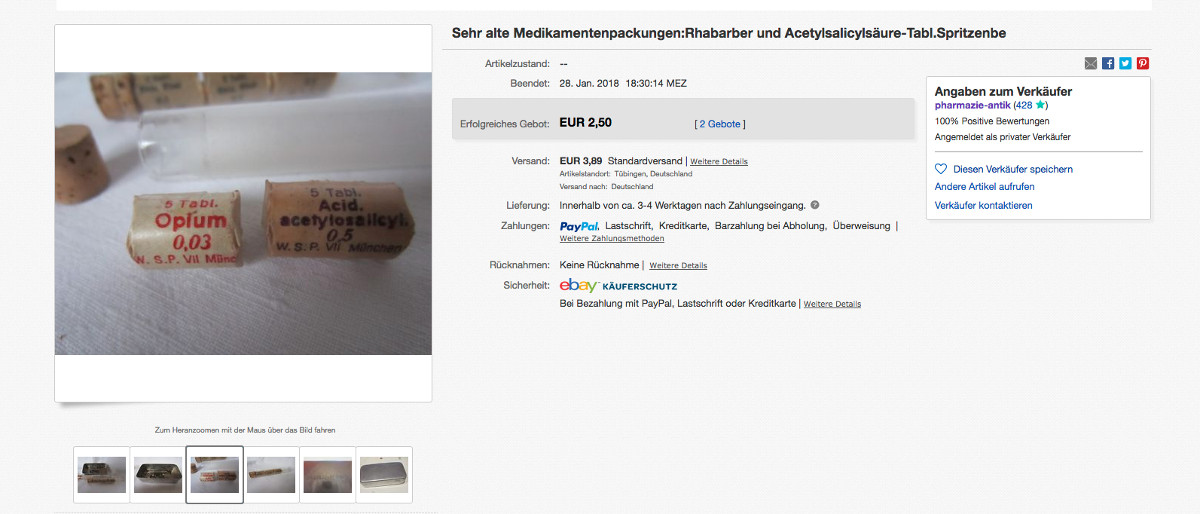
Task: Click the PayPal logo
Action: 579,226
